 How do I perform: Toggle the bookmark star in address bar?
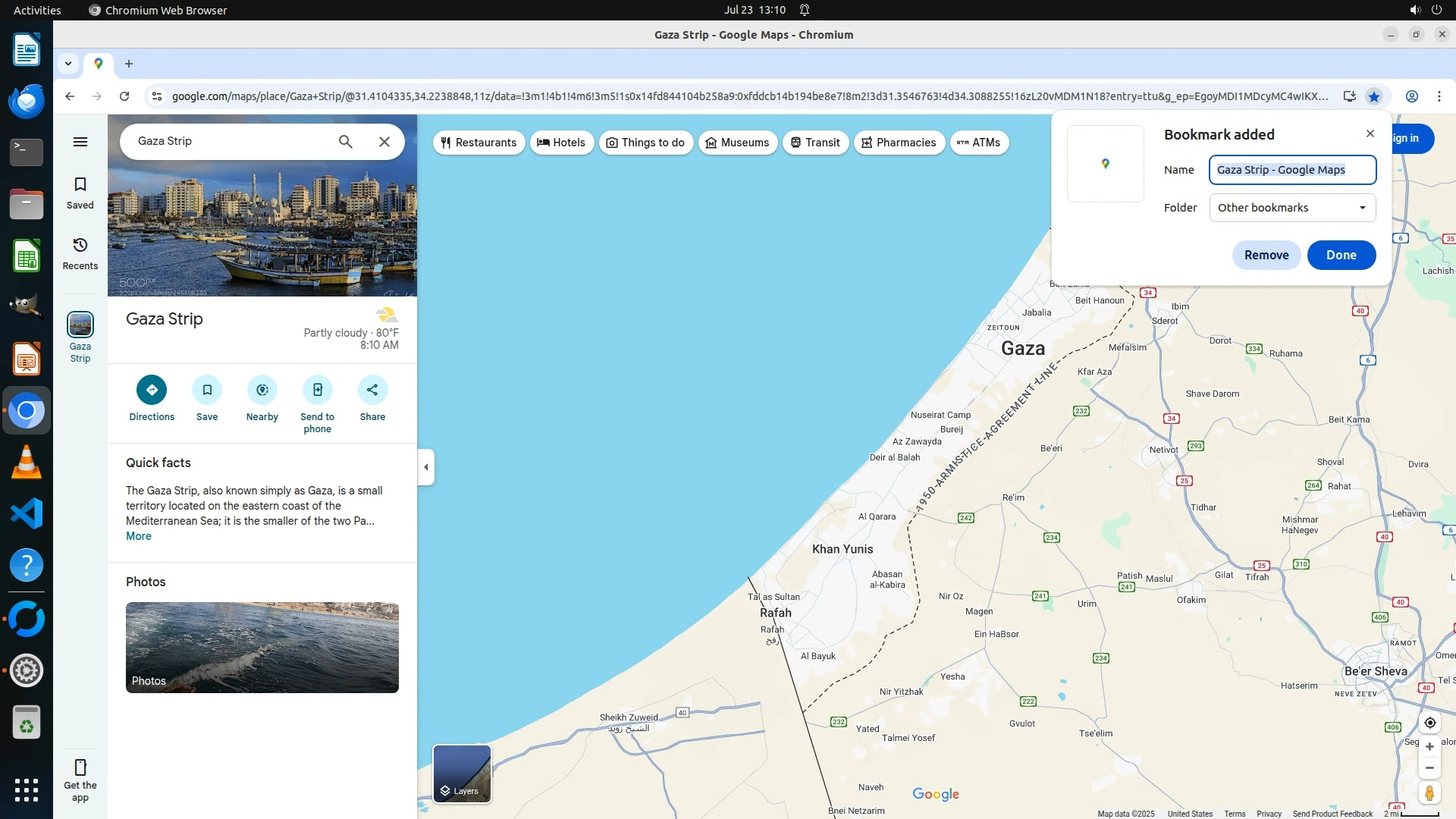pyautogui.click(x=1374, y=96)
